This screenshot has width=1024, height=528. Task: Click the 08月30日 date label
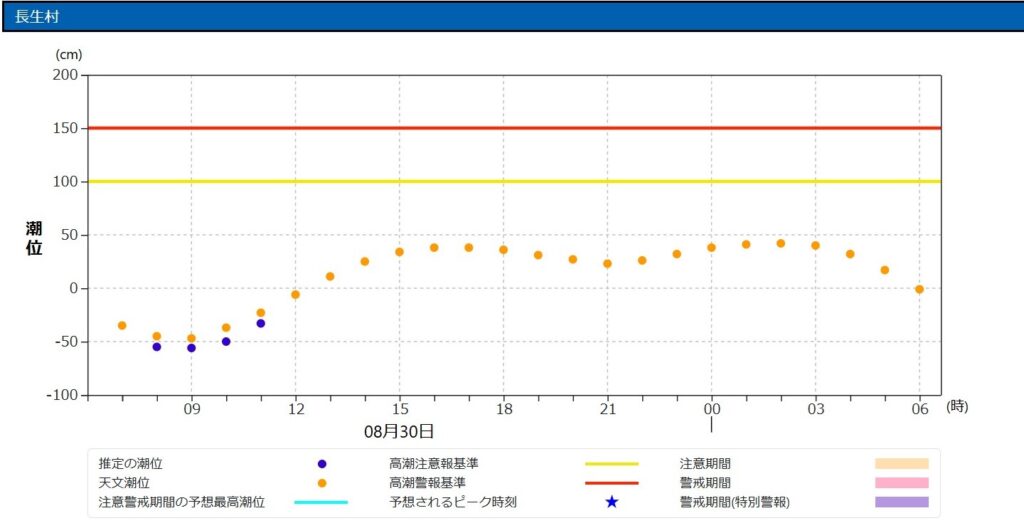(400, 431)
